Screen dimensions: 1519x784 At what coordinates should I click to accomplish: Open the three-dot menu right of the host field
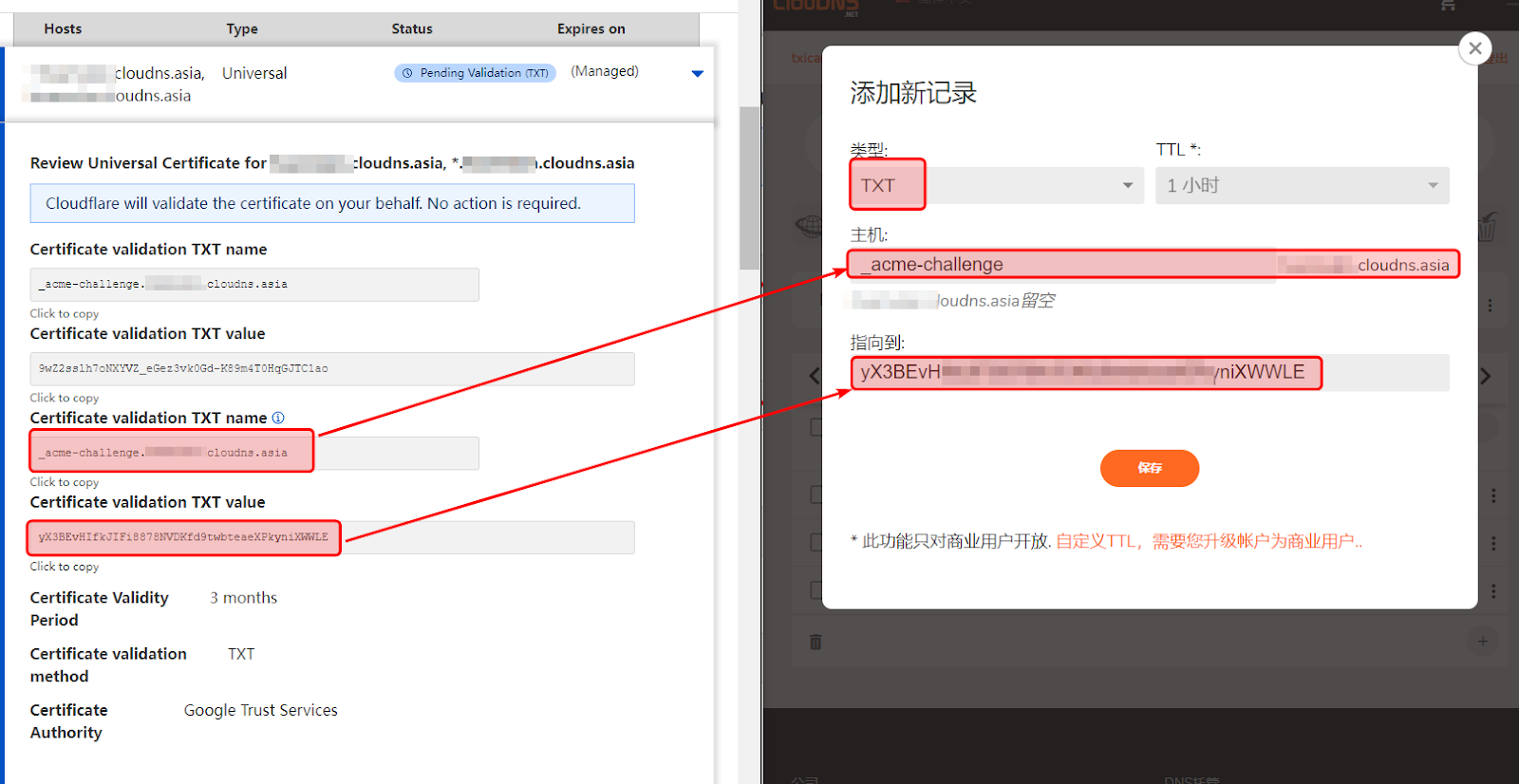tap(1490, 306)
